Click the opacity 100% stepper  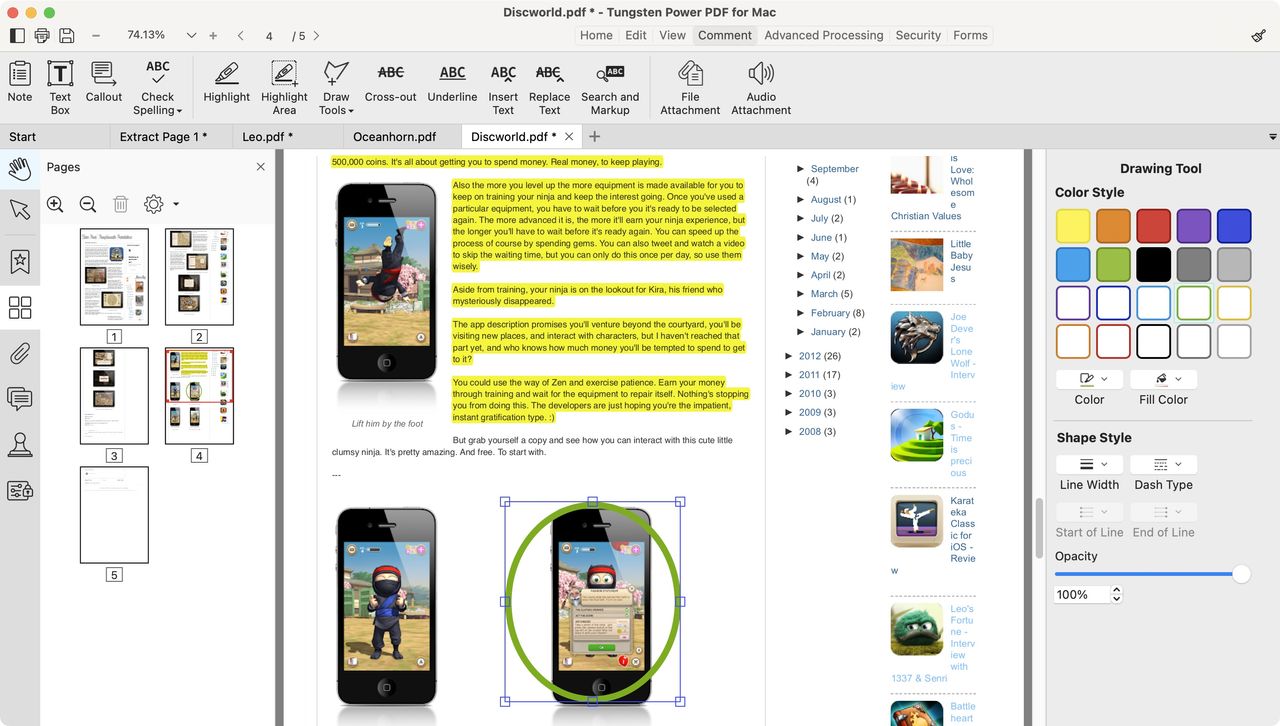pos(1116,594)
